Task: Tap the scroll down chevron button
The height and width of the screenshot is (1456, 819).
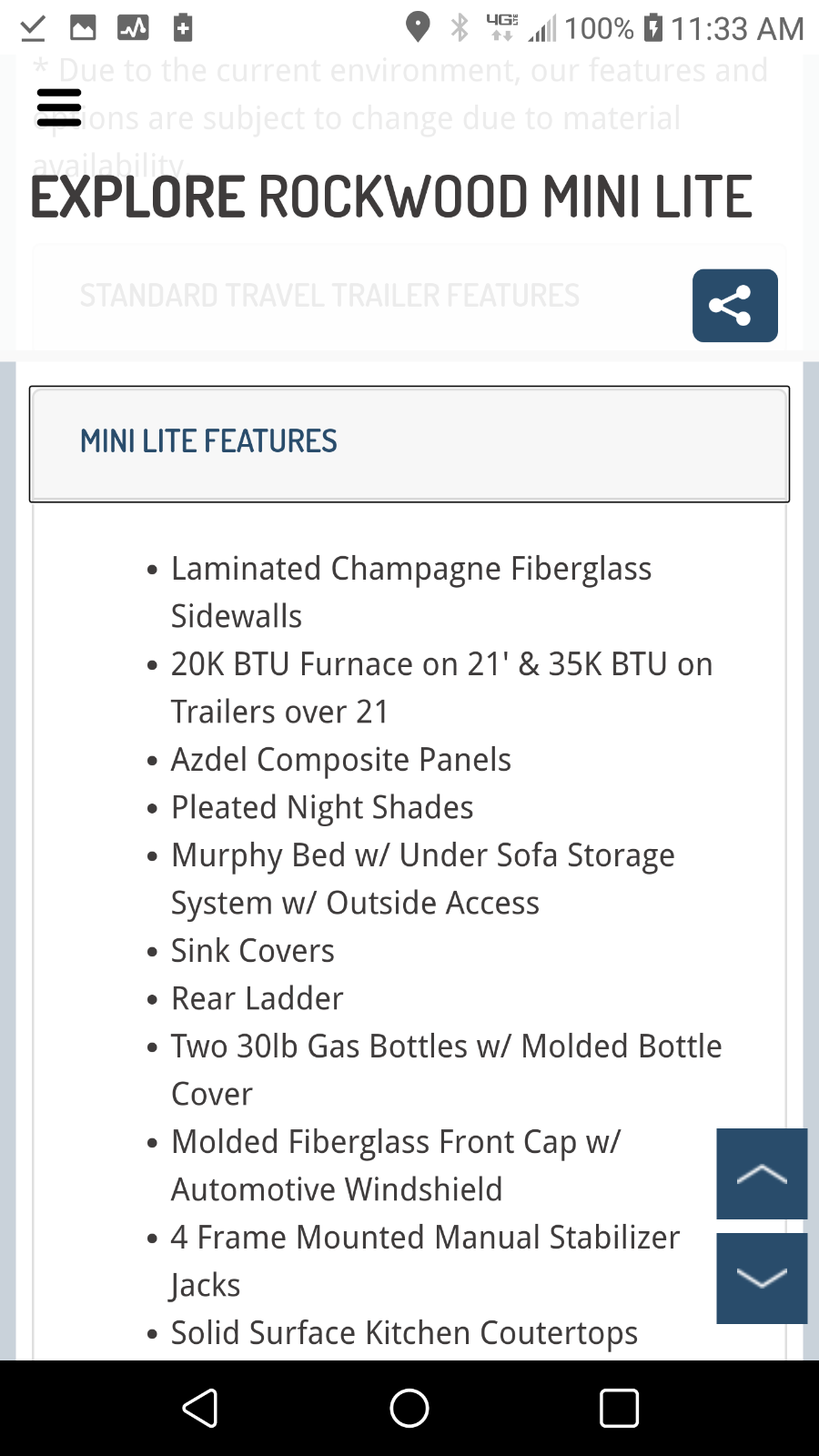Action: (762, 1278)
